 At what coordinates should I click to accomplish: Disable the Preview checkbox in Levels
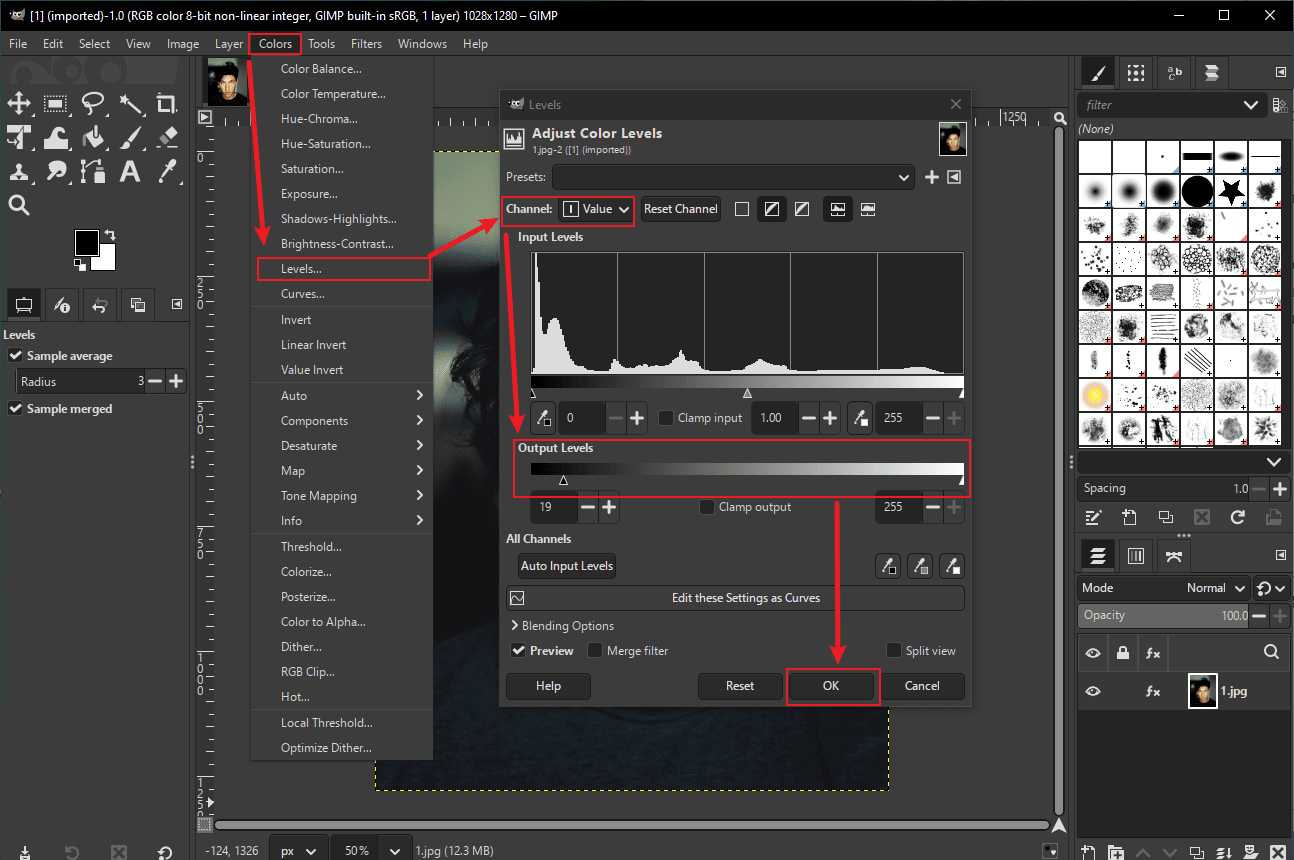[x=518, y=650]
